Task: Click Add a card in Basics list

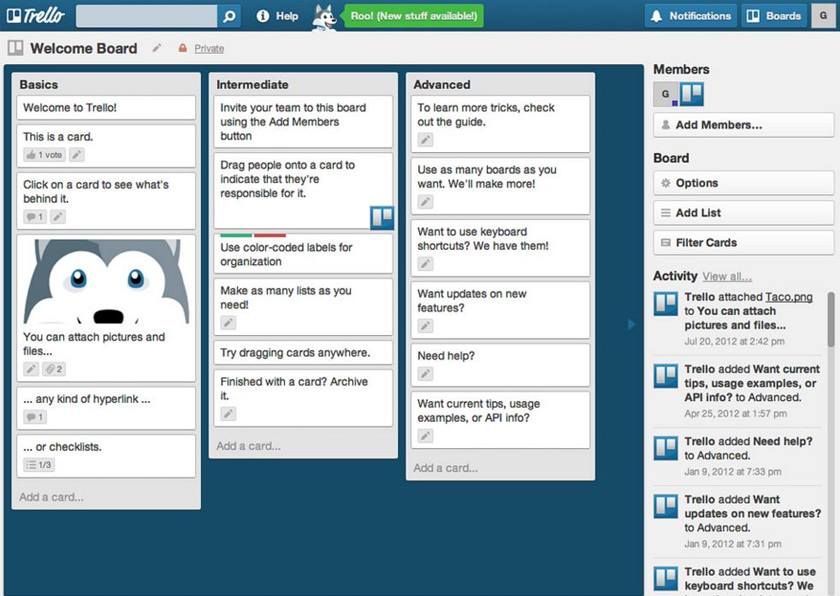Action: click(51, 497)
